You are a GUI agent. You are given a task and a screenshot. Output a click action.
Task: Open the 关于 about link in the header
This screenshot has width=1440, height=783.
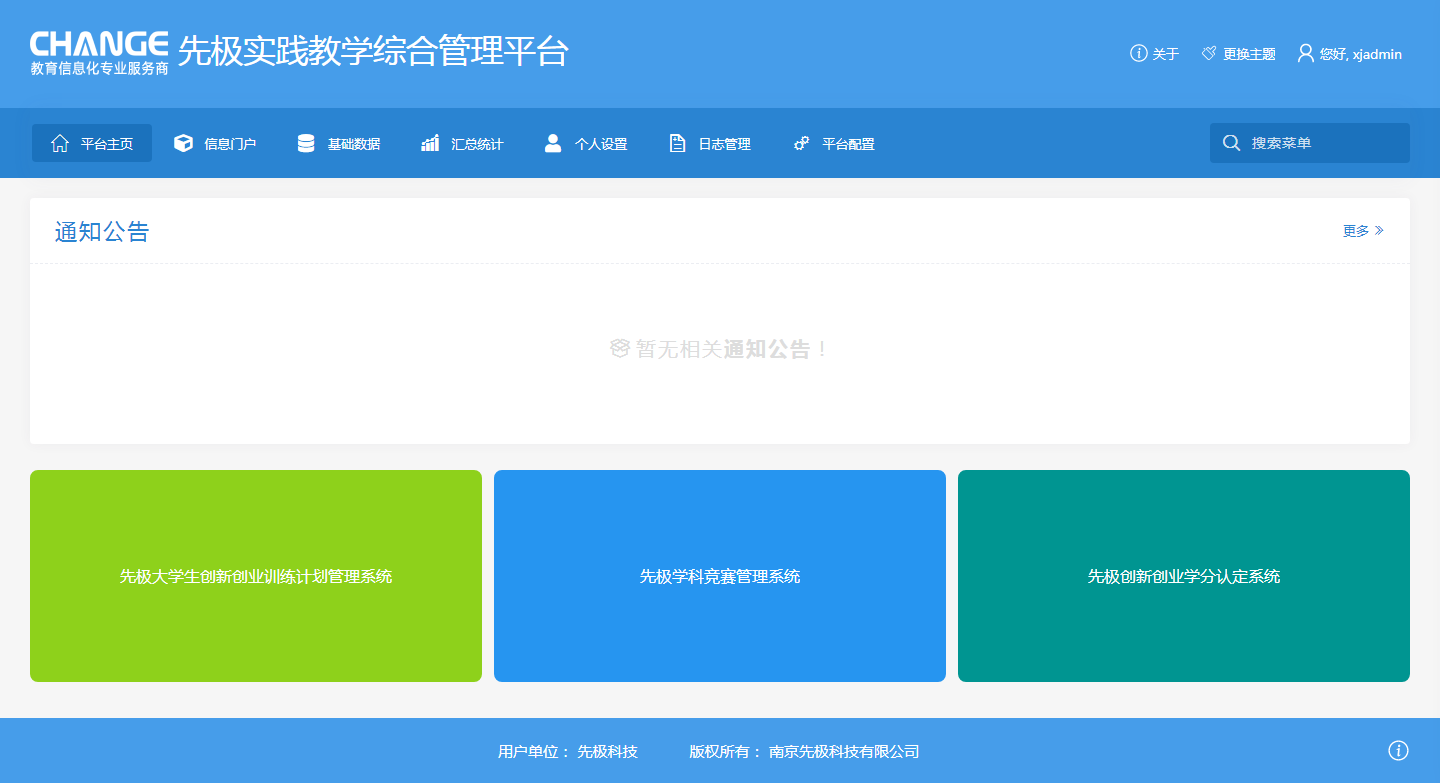(1155, 54)
